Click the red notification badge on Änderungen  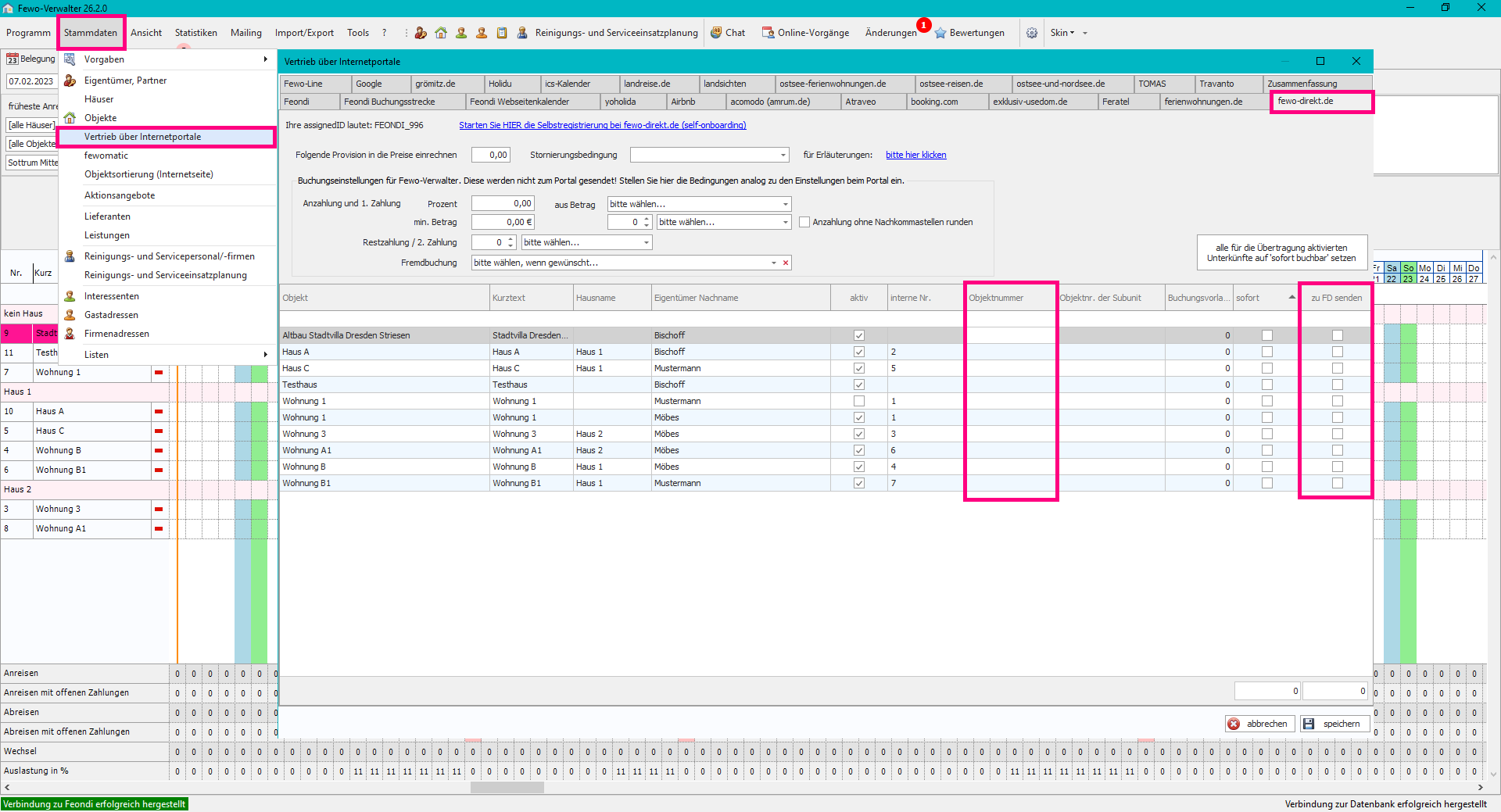pyautogui.click(x=924, y=25)
